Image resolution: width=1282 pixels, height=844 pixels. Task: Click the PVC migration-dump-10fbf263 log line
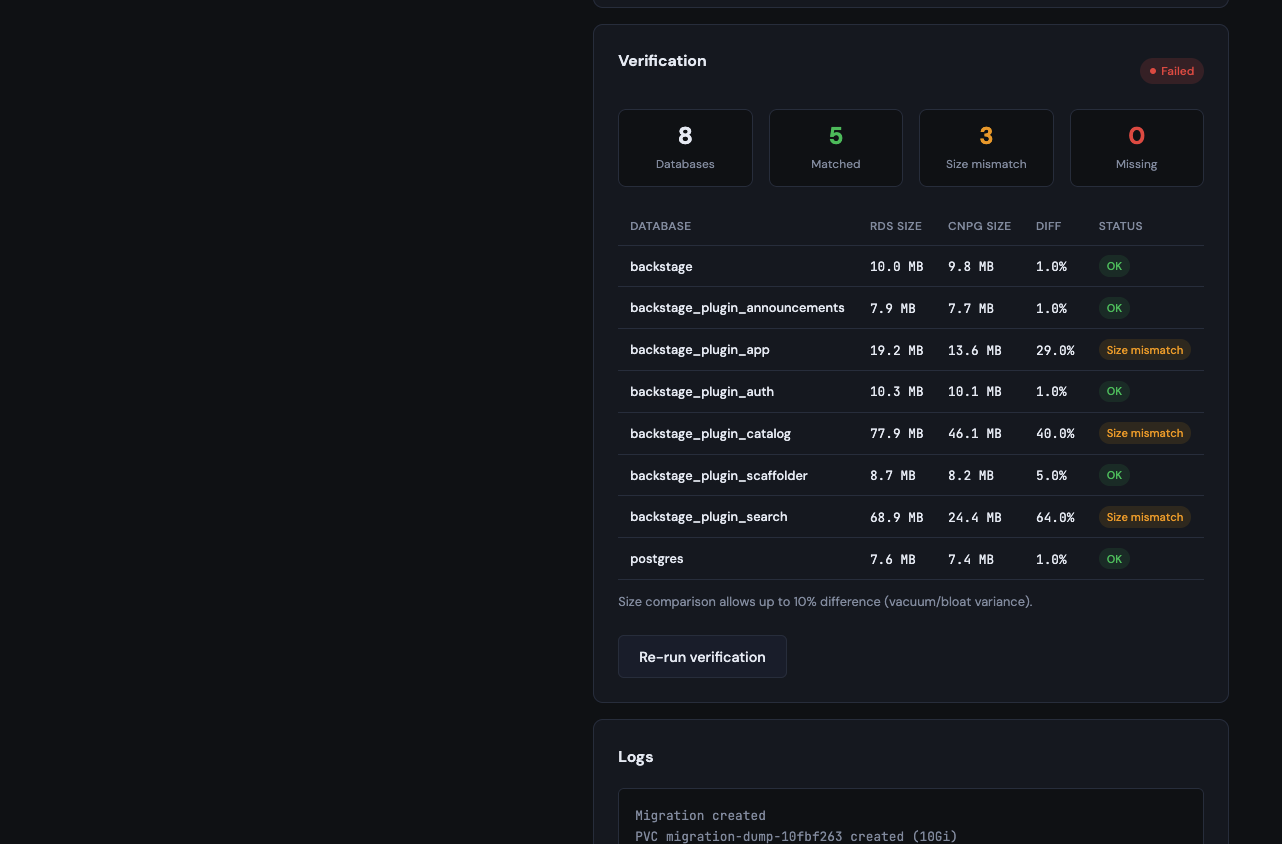click(x=796, y=836)
